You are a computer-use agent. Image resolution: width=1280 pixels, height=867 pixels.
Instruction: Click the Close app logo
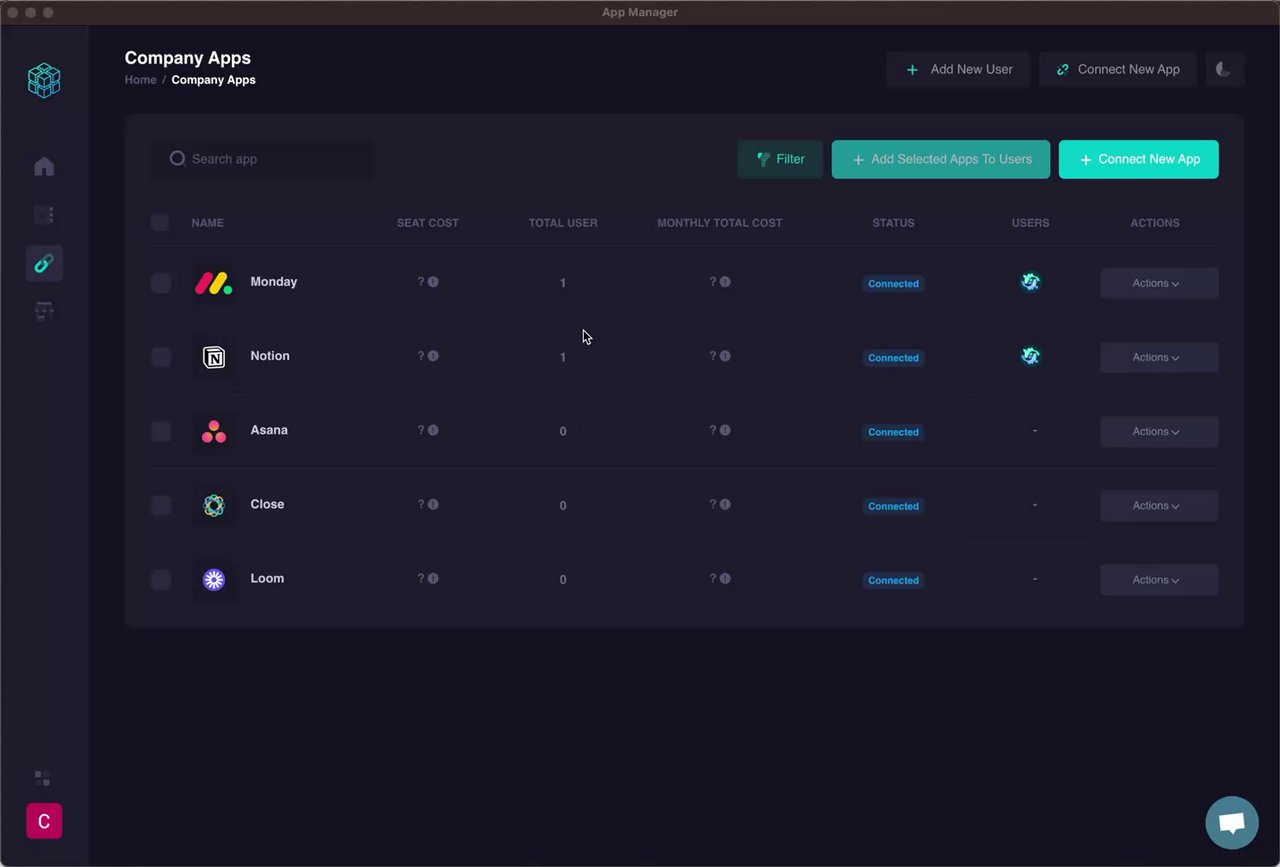pos(214,506)
